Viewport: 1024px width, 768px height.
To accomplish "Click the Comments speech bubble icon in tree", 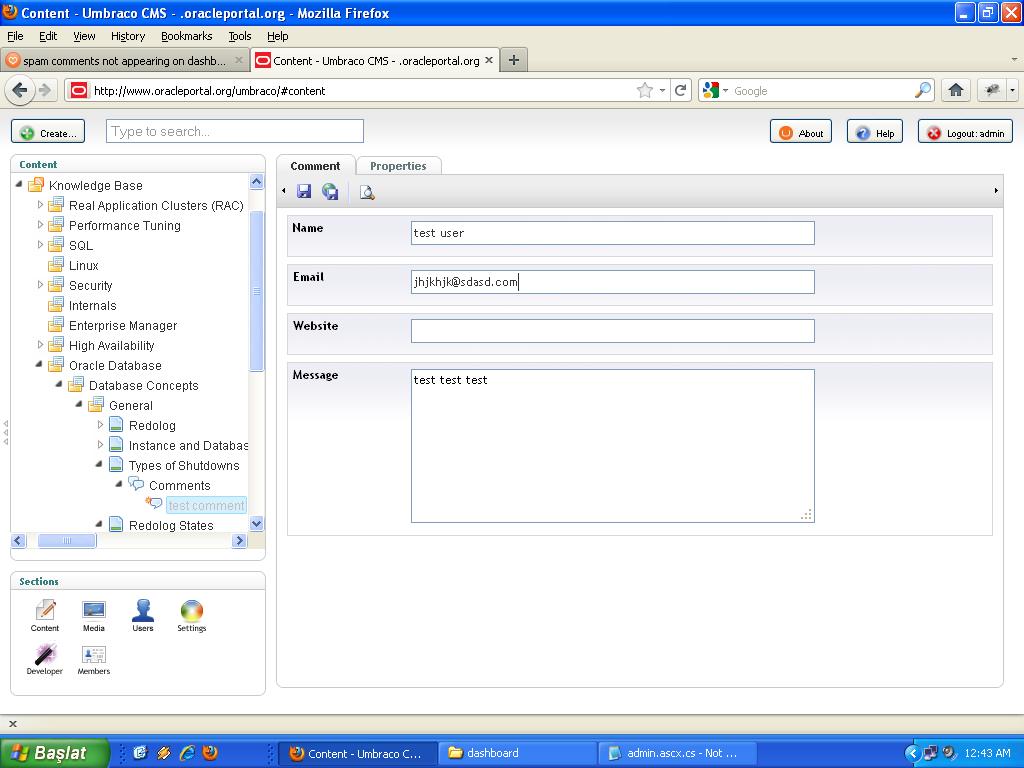I will click(x=136, y=484).
